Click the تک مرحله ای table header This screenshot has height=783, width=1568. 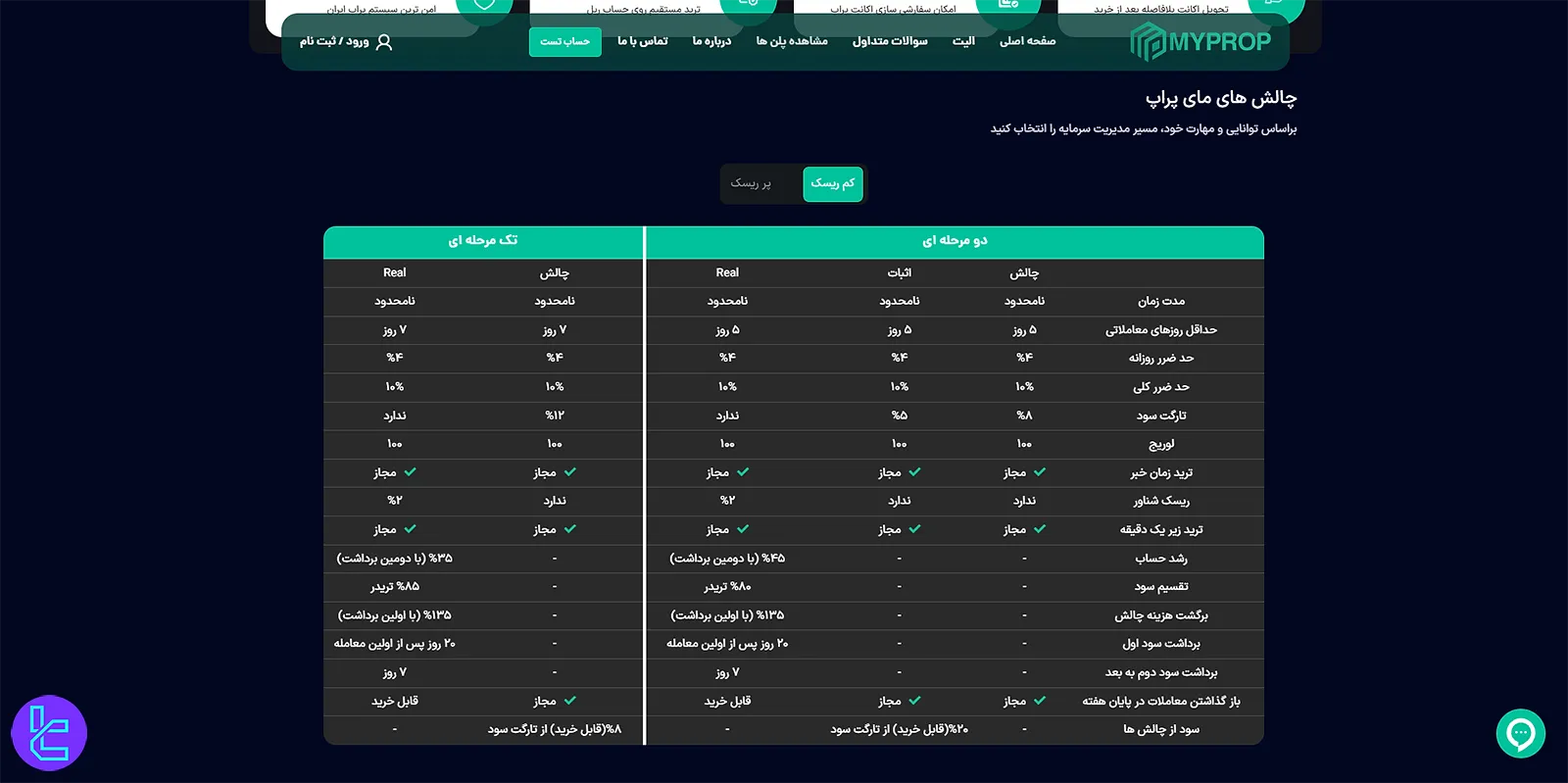pos(483,241)
